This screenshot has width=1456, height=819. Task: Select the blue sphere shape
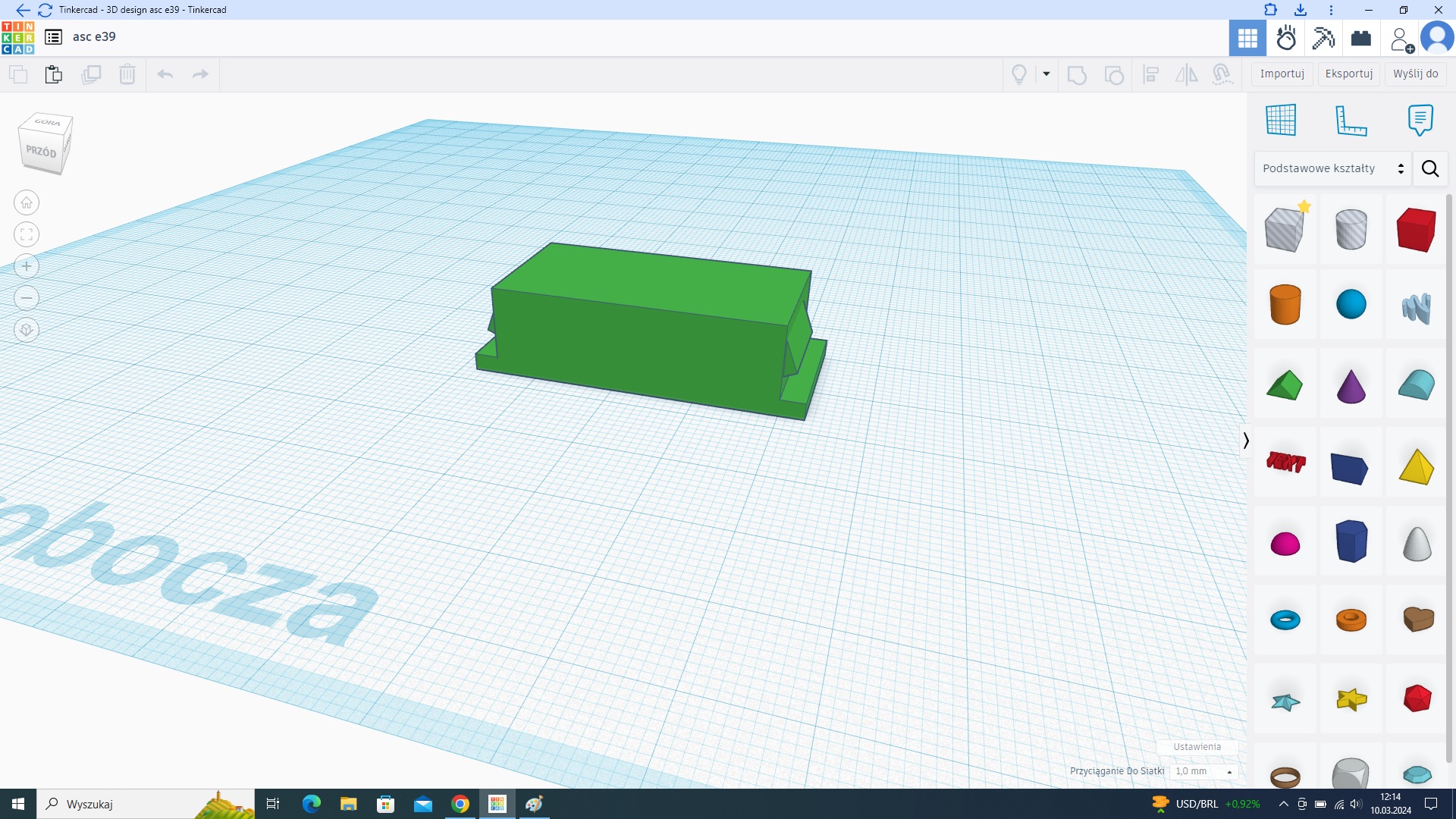click(x=1351, y=304)
